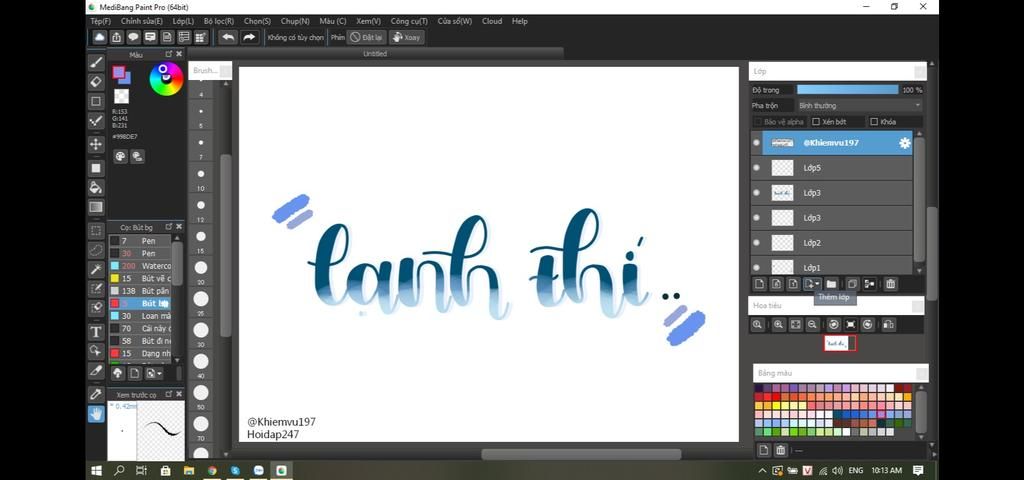The height and width of the screenshot is (480, 1024).
Task: Toggle the Khóa checkbox
Action: pyautogui.click(x=874, y=122)
